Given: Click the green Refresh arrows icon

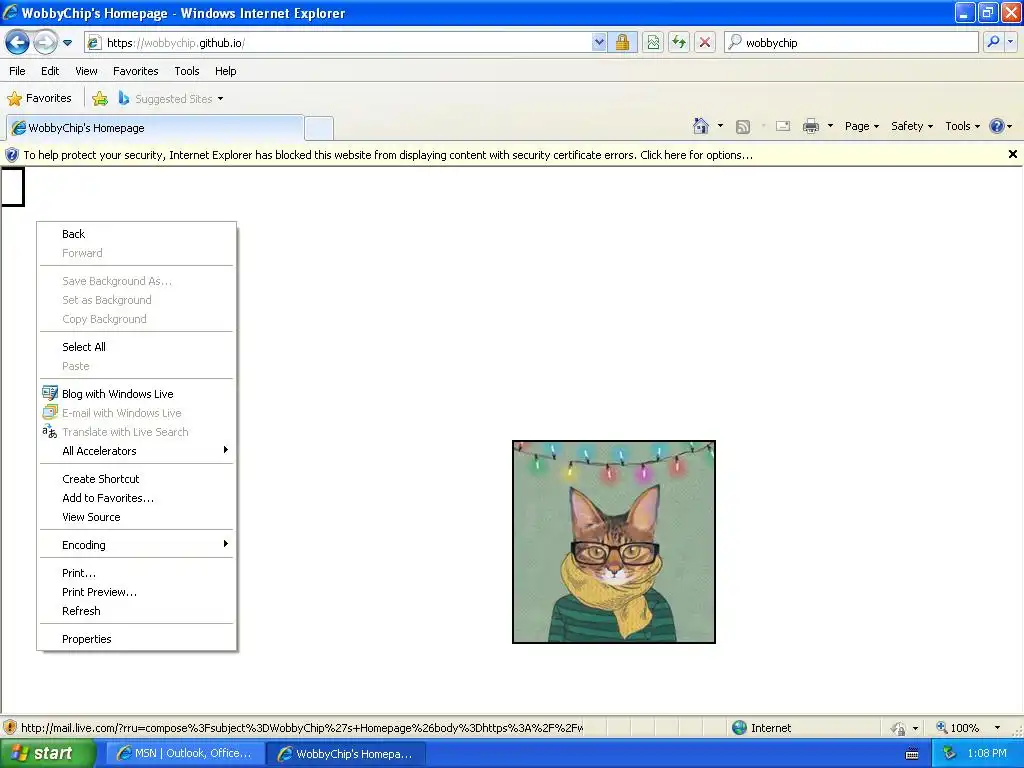Looking at the screenshot, I should 679,42.
